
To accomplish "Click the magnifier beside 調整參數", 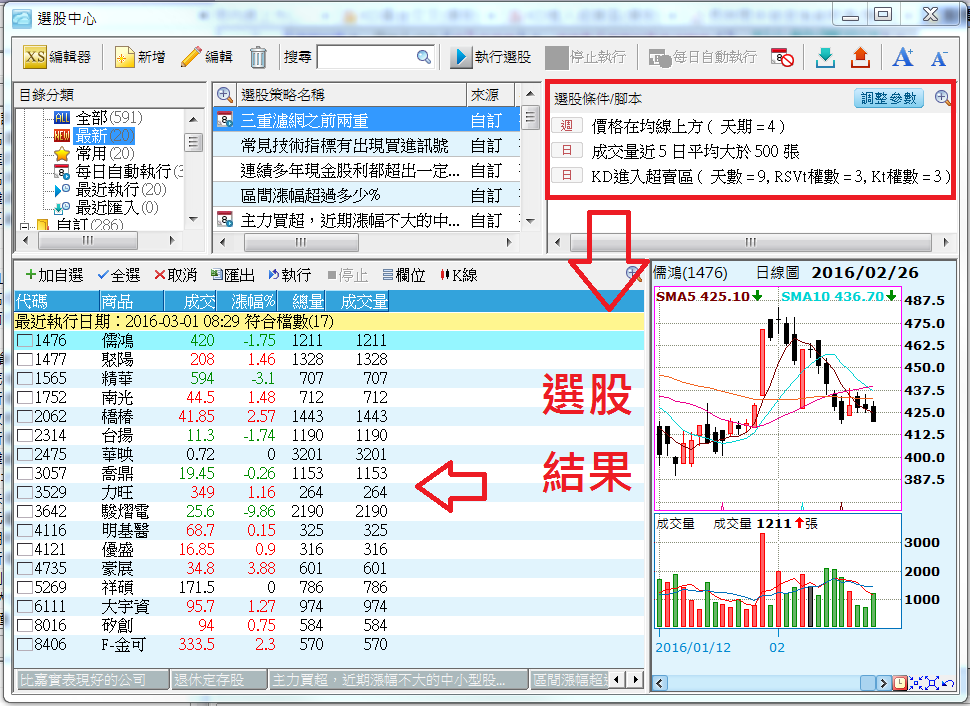I will (941, 98).
